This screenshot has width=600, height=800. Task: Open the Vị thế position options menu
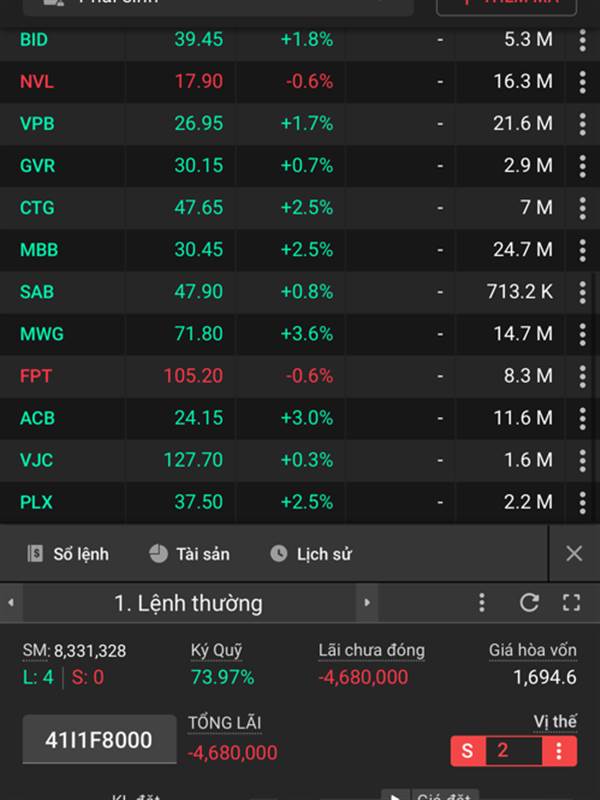[559, 751]
